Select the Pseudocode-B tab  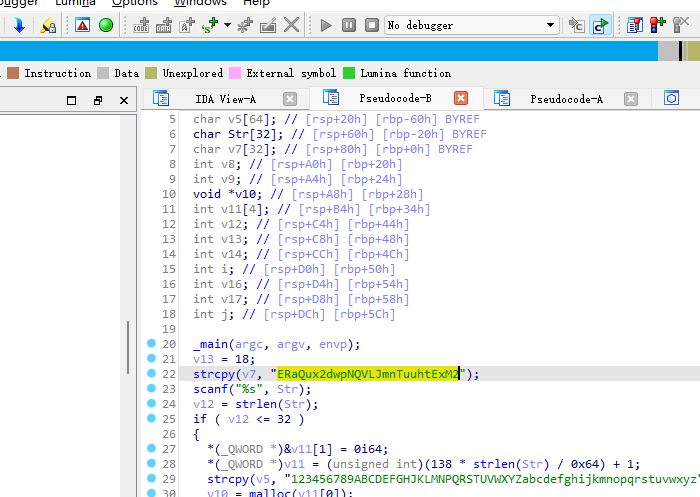tap(395, 98)
